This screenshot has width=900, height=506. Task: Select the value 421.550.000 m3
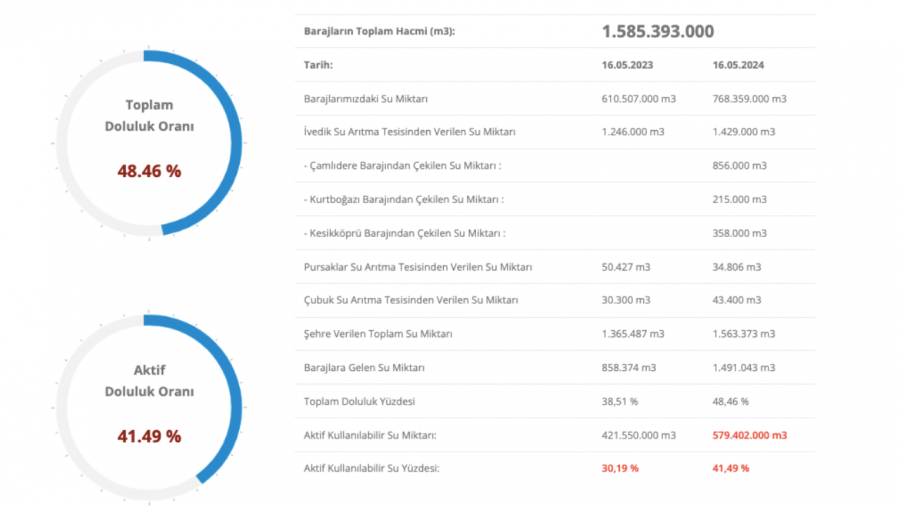pyautogui.click(x=639, y=435)
